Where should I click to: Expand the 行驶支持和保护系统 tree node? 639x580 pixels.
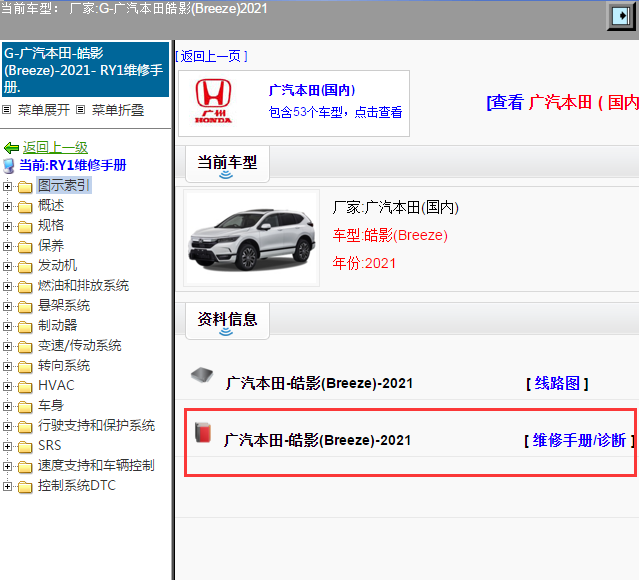pyautogui.click(x=7, y=426)
